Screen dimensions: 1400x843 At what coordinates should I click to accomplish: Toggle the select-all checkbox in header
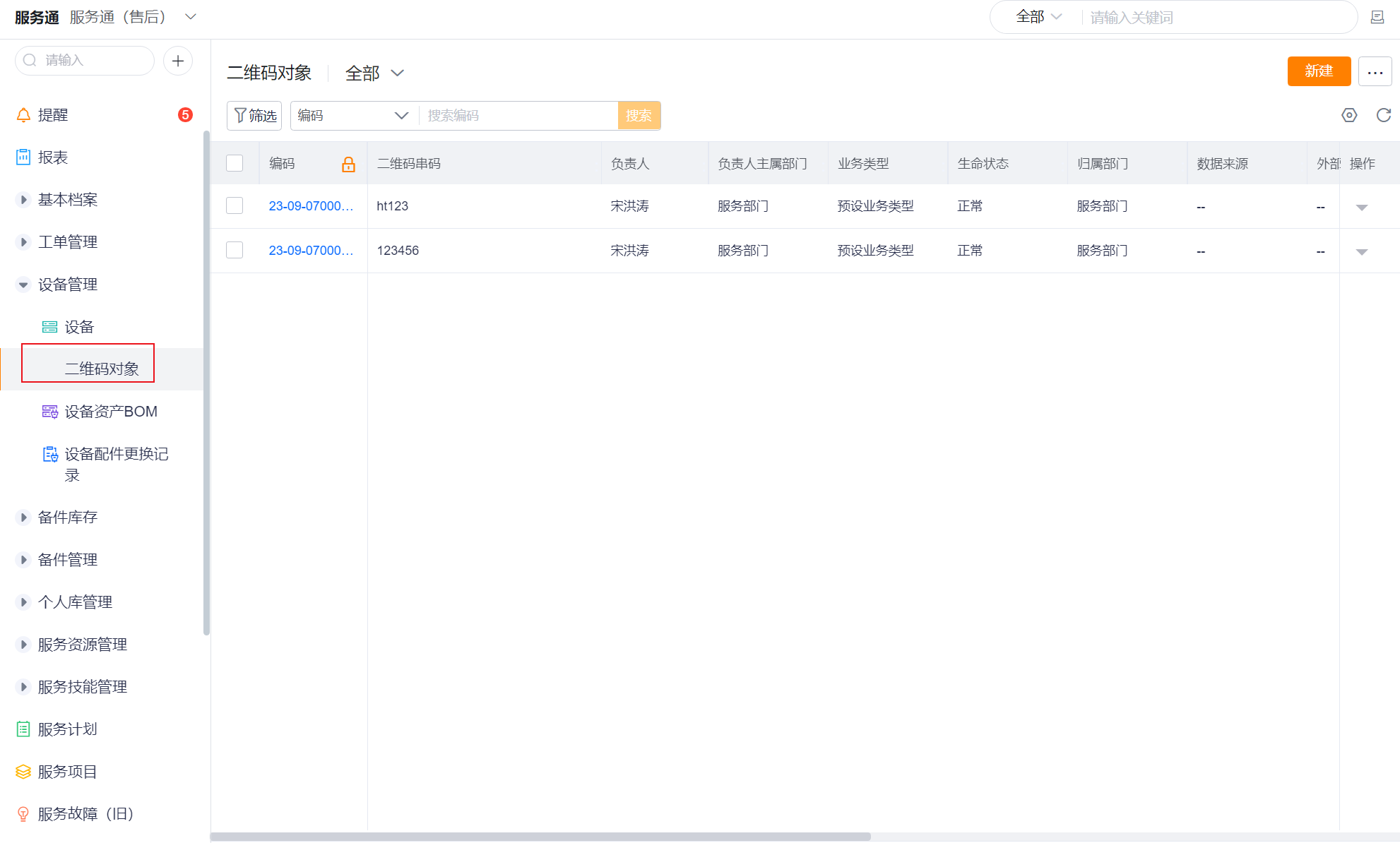235,163
